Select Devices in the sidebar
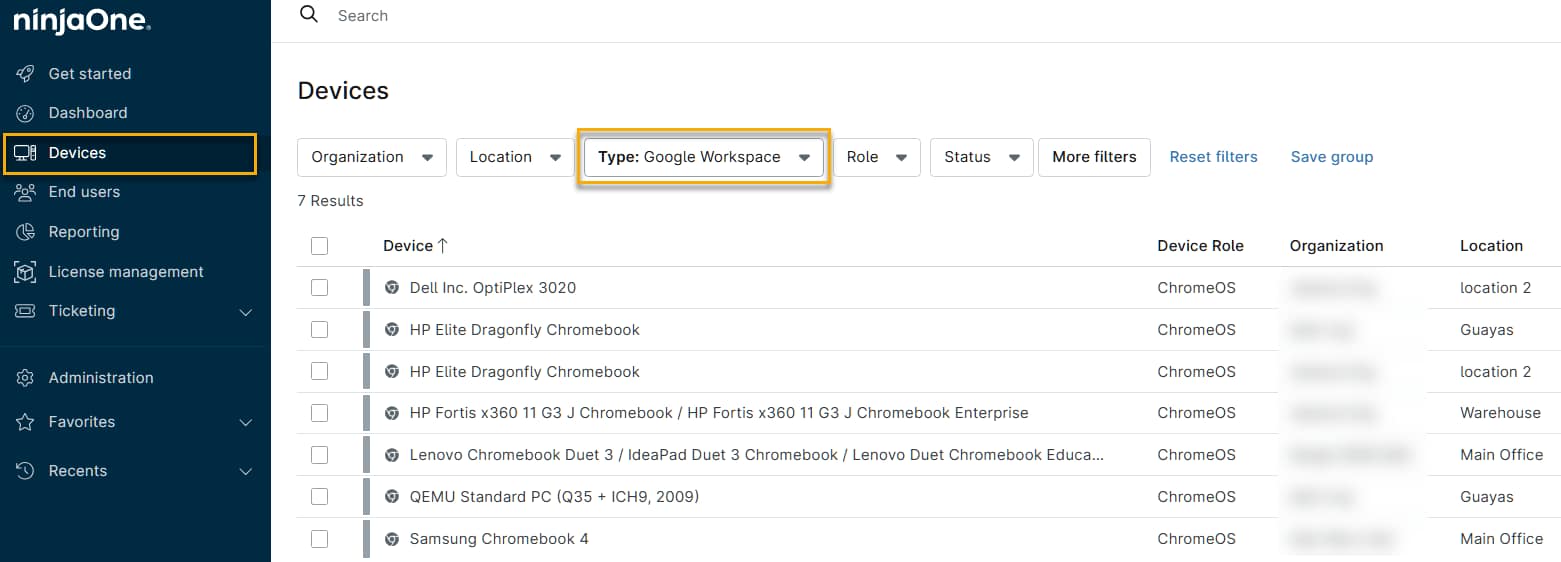The image size is (1561, 562). pos(130,153)
